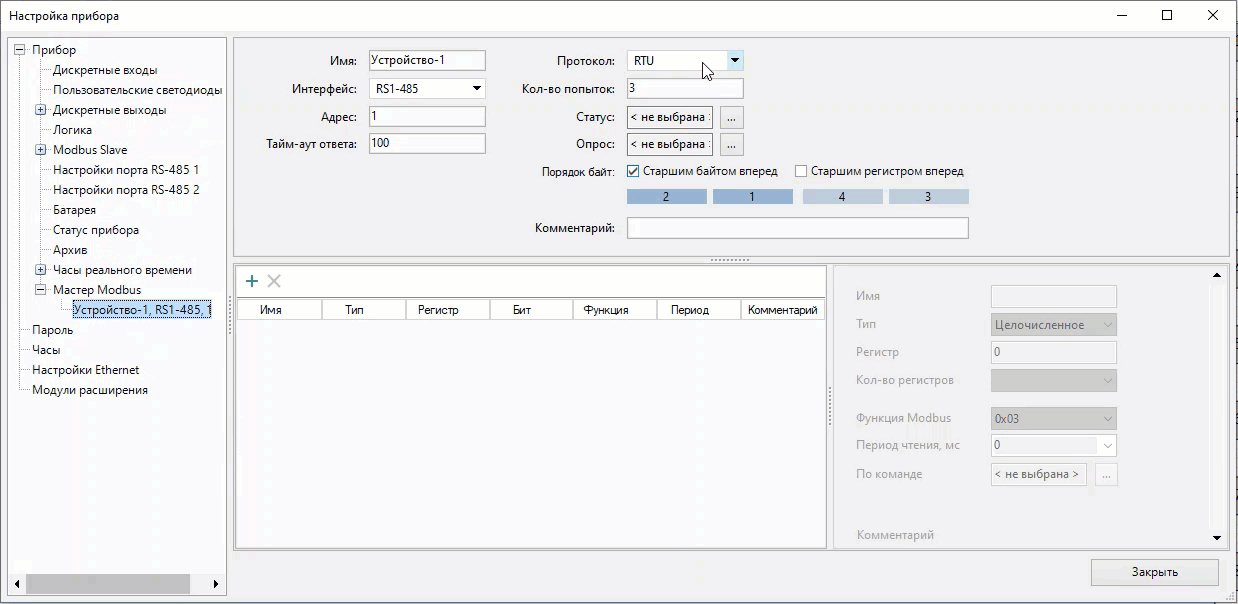Minimize the Настройка прибора window
The width and height of the screenshot is (1238, 604).
(x=1121, y=15)
